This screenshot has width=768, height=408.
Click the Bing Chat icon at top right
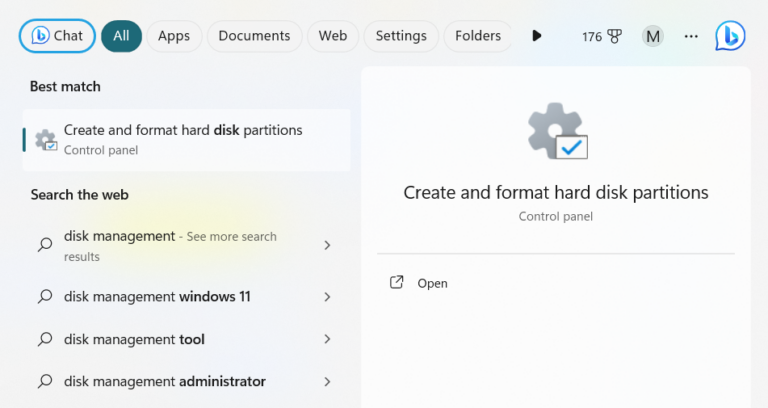coord(730,36)
